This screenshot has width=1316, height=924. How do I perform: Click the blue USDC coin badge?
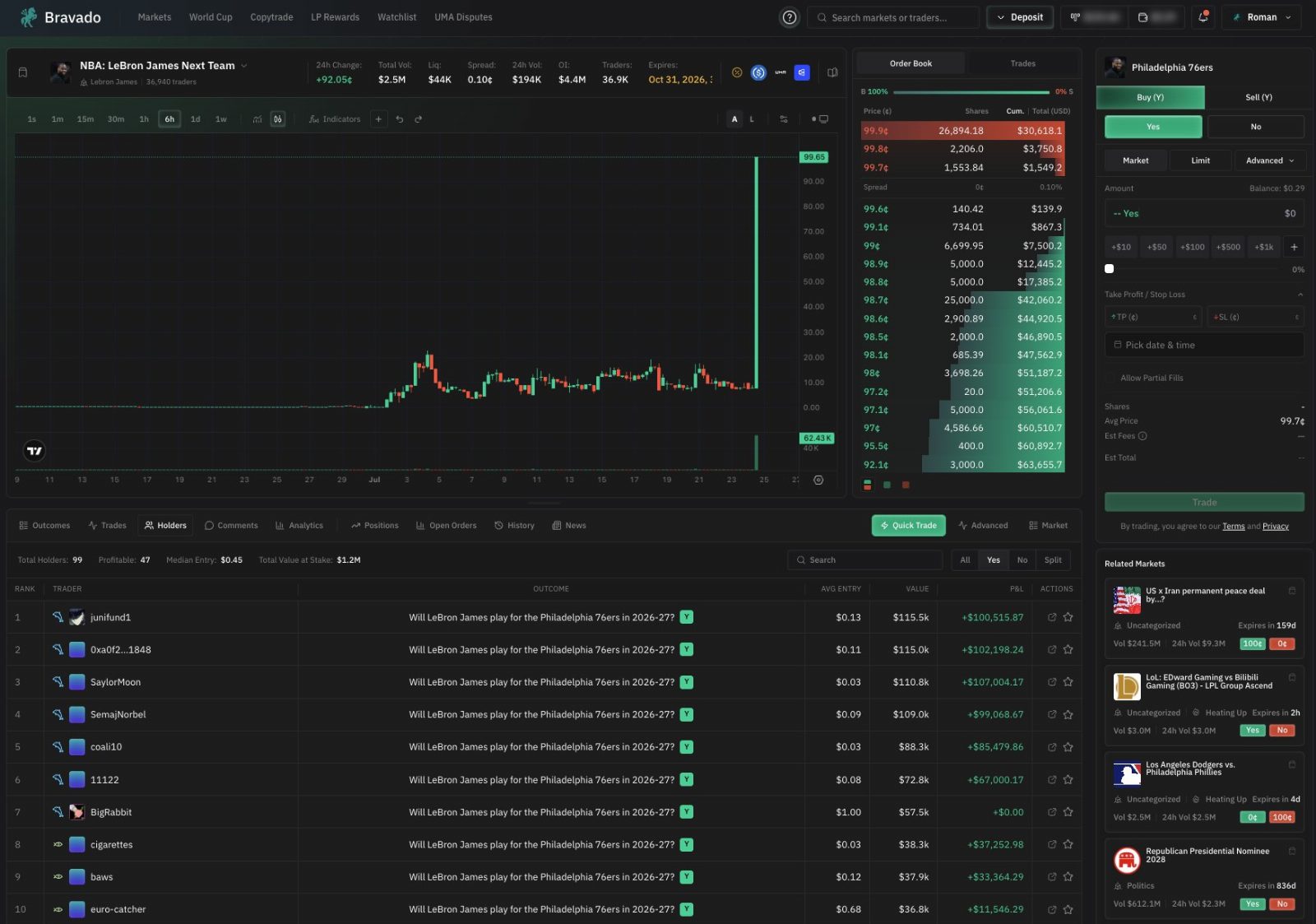pyautogui.click(x=758, y=72)
